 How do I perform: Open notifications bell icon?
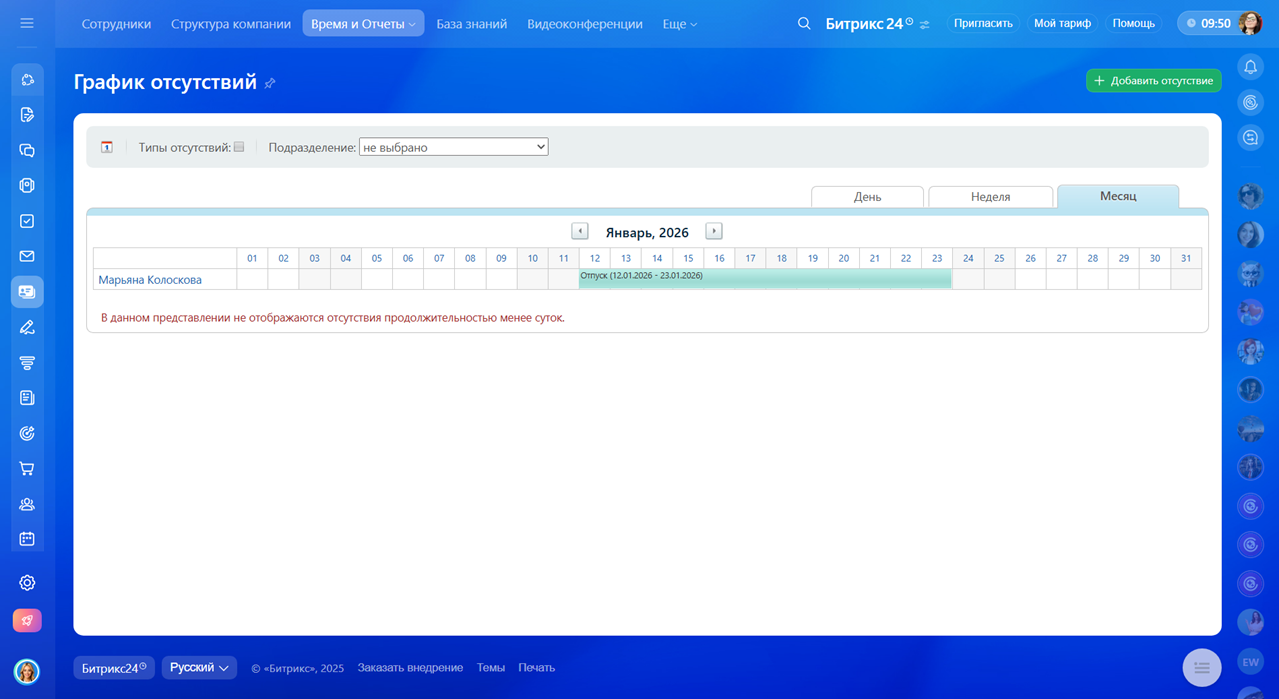pos(1250,67)
